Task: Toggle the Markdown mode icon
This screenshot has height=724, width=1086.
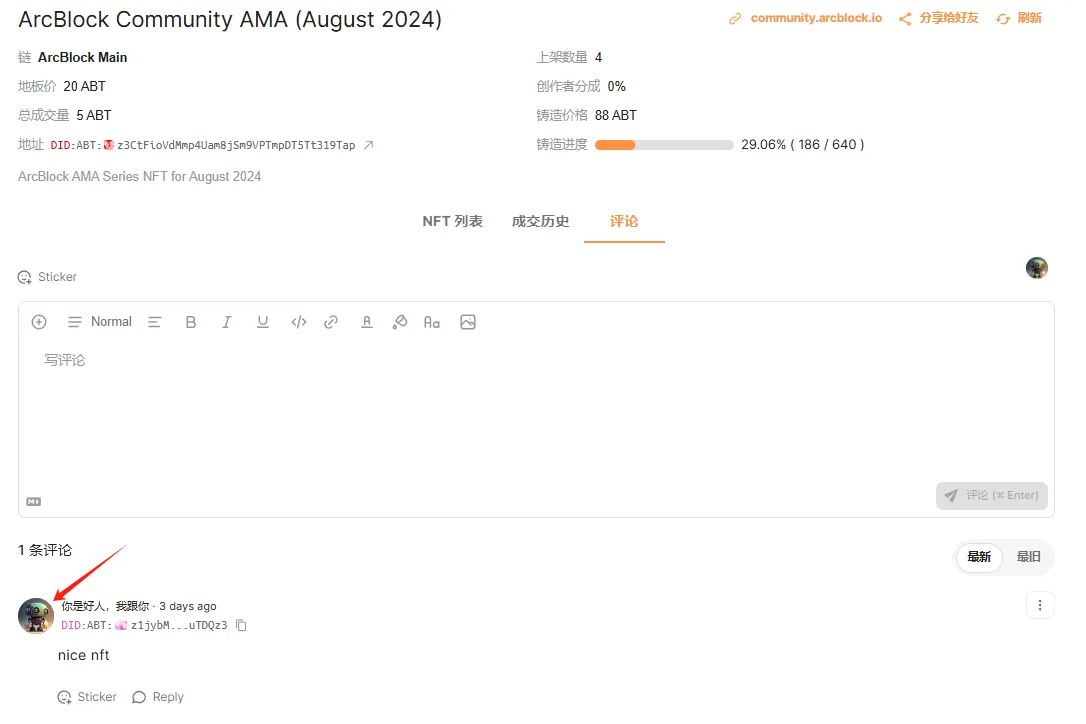Action: pos(33,502)
